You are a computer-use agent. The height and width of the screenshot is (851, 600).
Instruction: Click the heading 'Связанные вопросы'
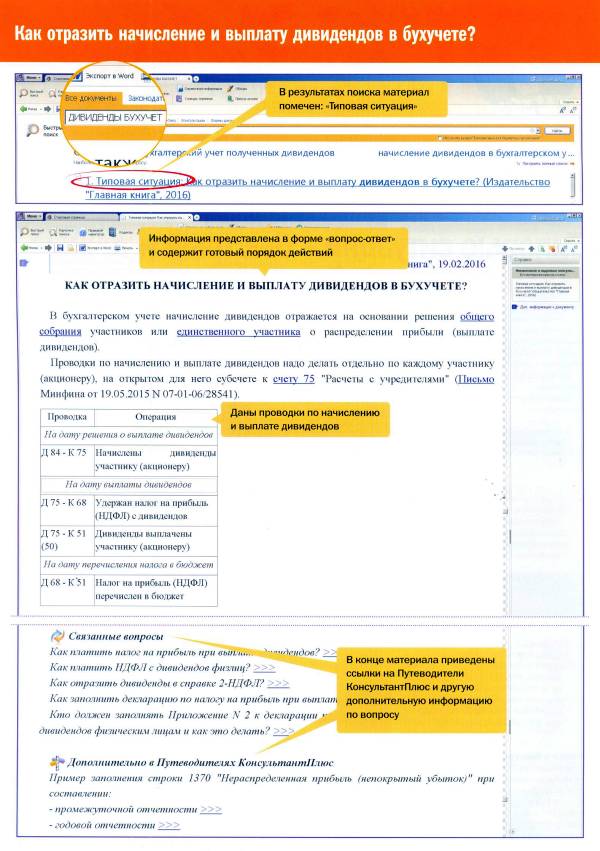coord(116,636)
